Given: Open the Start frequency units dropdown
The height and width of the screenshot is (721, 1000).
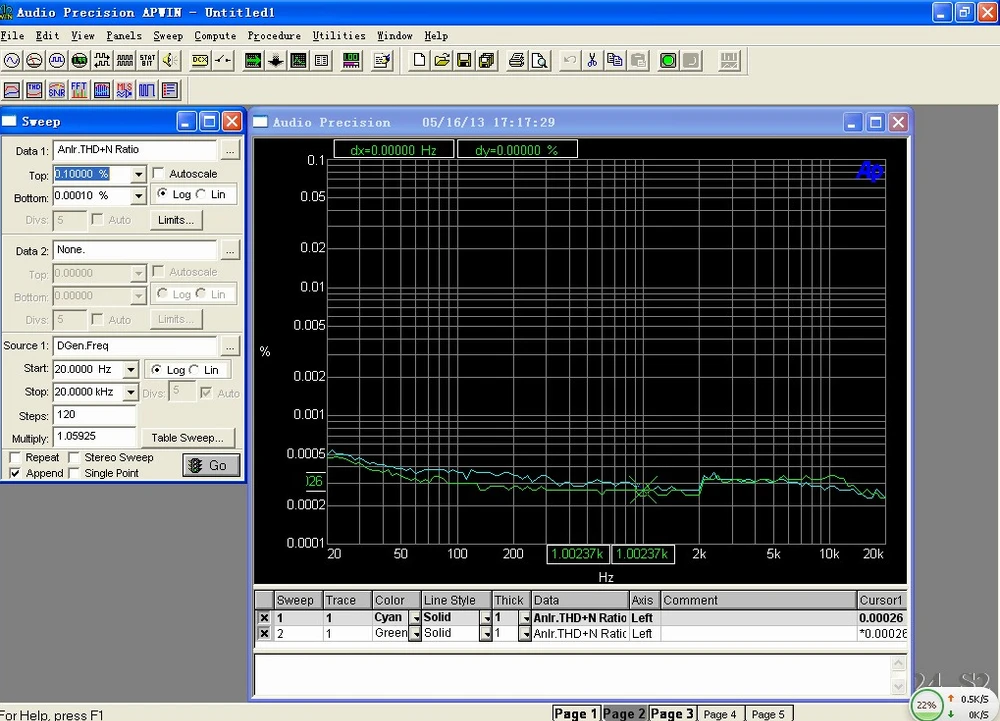Looking at the screenshot, I should (130, 369).
